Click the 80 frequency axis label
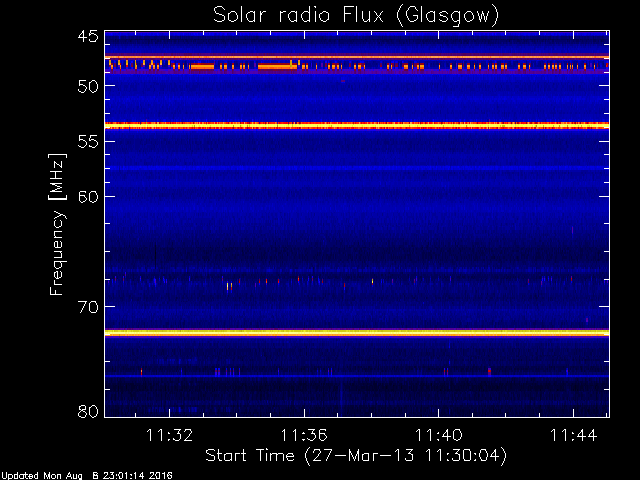Screen dimensions: 640x480 coord(88,411)
